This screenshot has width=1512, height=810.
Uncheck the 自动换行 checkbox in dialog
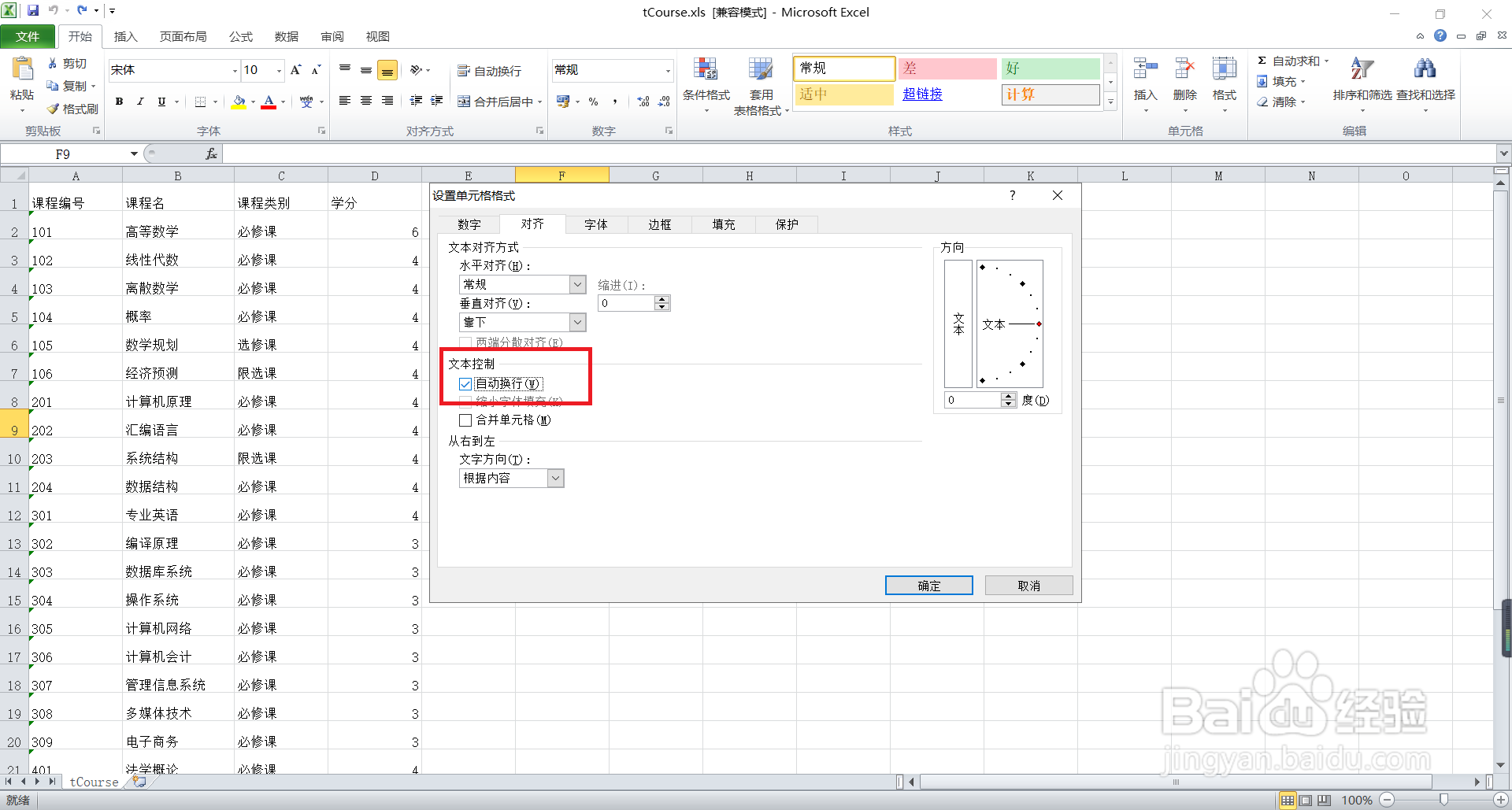(465, 384)
